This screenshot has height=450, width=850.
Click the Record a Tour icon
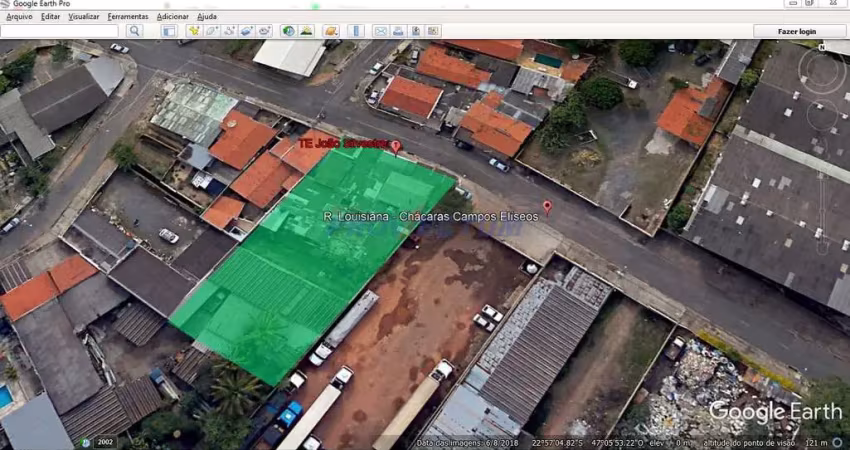pos(265,31)
